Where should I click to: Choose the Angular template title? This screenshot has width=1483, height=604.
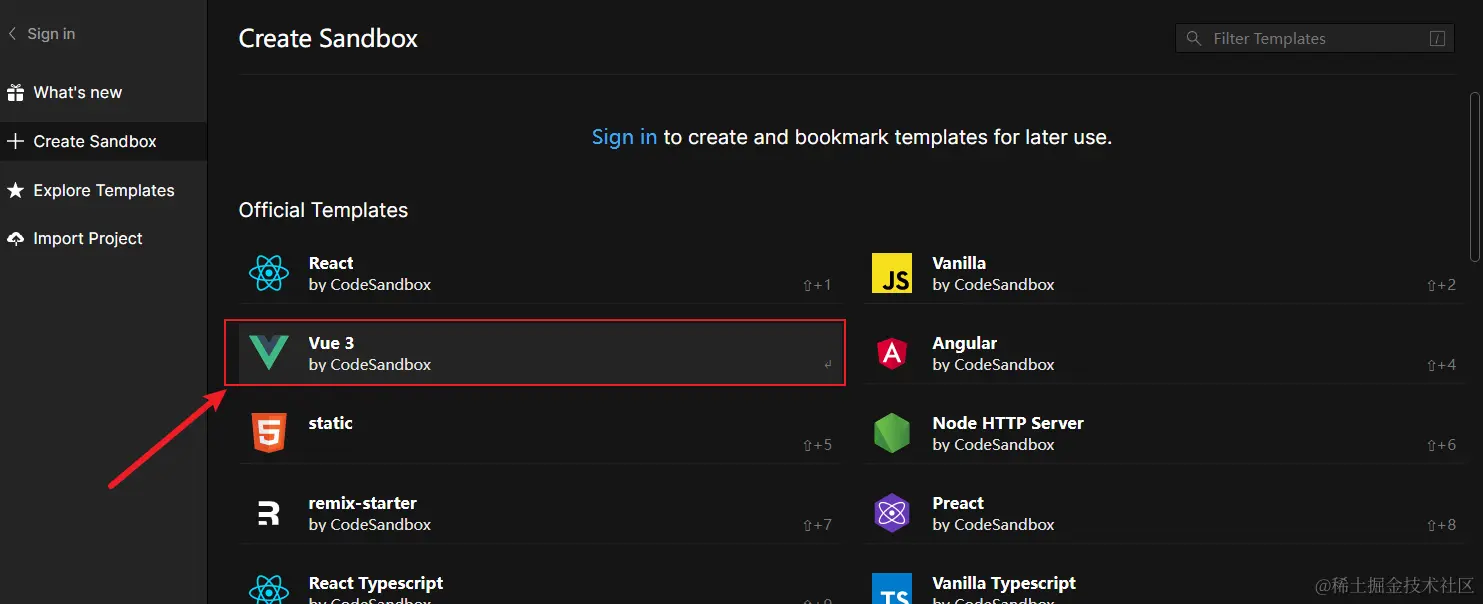pyautogui.click(x=964, y=343)
